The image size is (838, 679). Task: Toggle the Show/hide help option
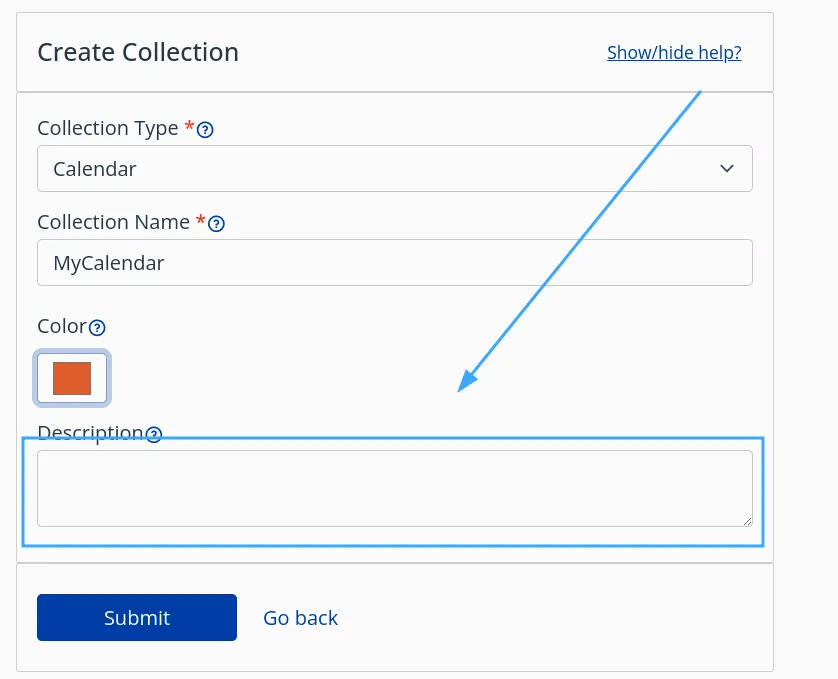point(673,52)
